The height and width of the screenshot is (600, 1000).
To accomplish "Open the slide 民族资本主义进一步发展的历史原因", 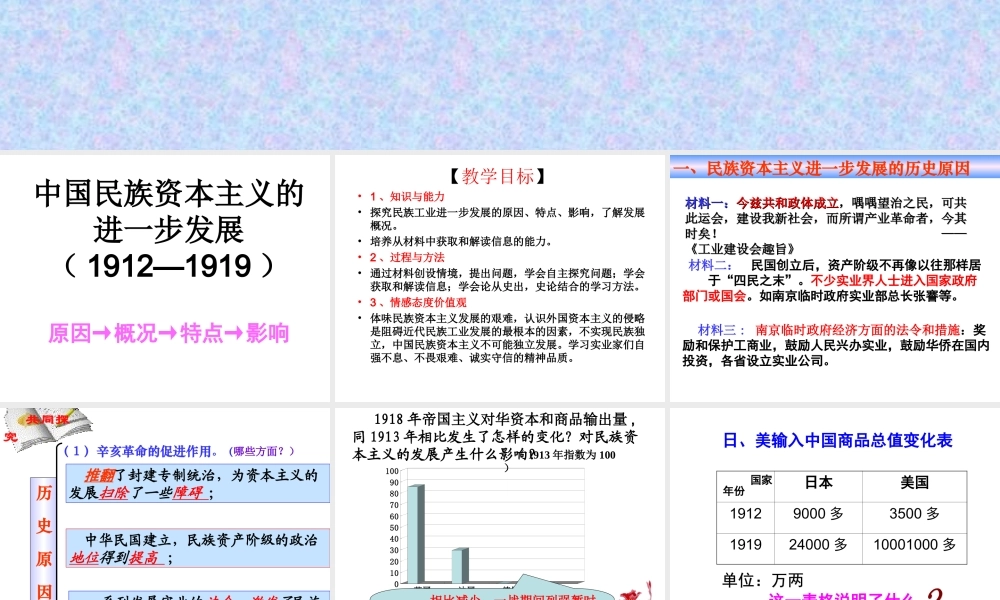I will coord(835,278).
